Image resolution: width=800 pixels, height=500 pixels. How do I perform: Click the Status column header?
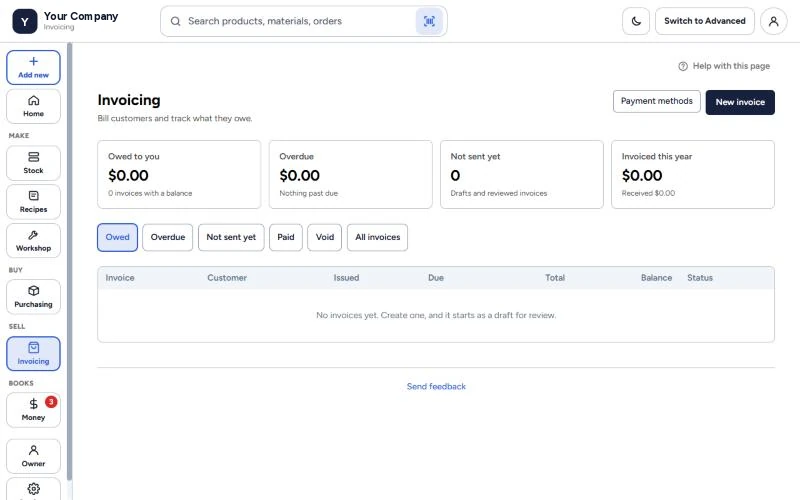[699, 278]
